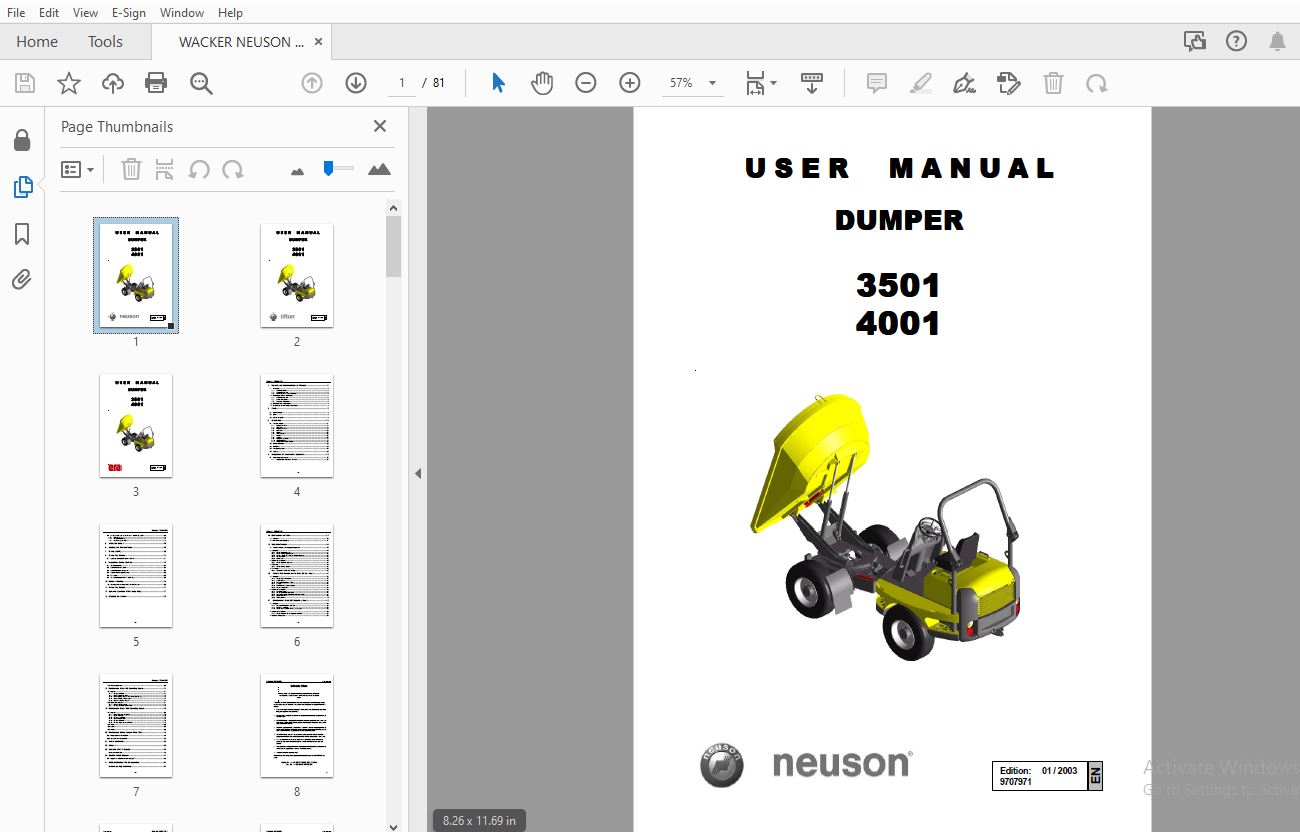Switch to the Tools tab
This screenshot has height=832, width=1300.
(x=105, y=41)
